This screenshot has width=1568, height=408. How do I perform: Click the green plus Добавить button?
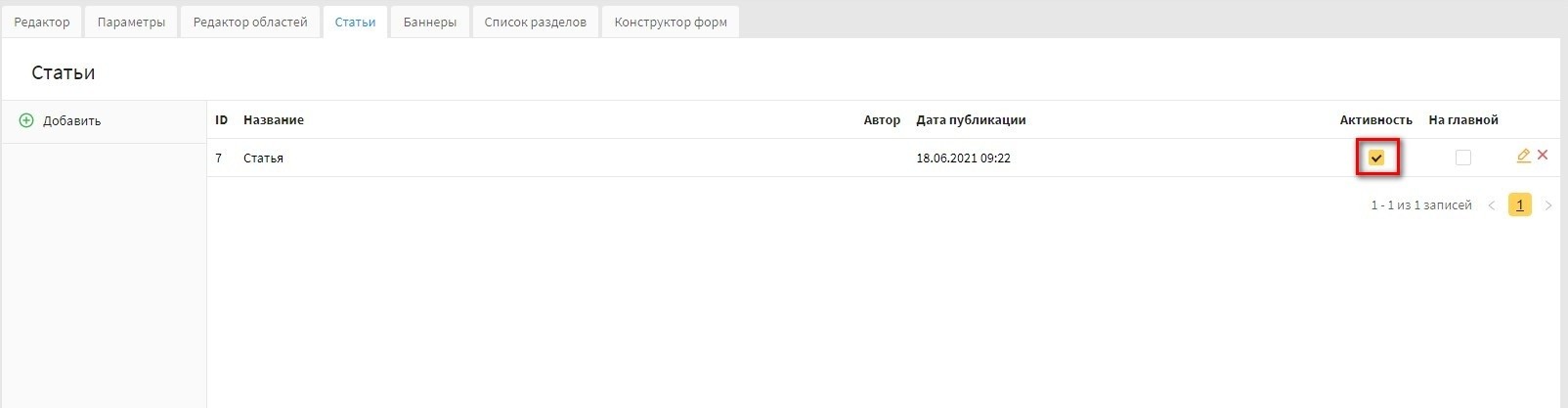click(61, 121)
